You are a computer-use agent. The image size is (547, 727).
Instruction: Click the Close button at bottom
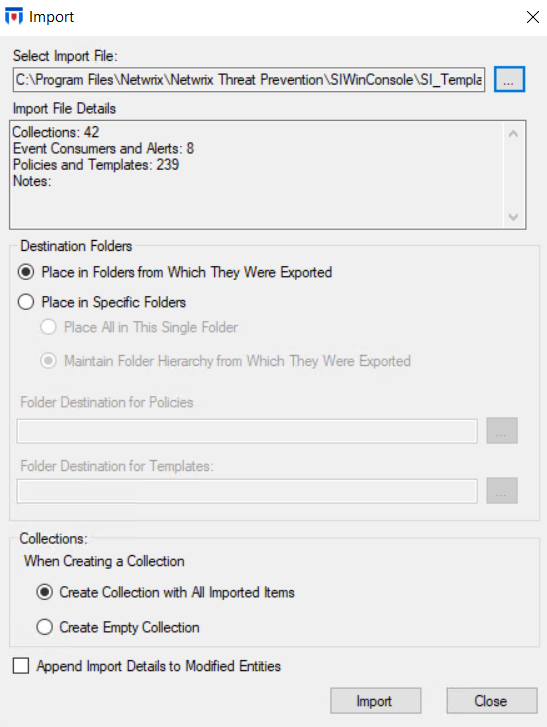click(492, 701)
